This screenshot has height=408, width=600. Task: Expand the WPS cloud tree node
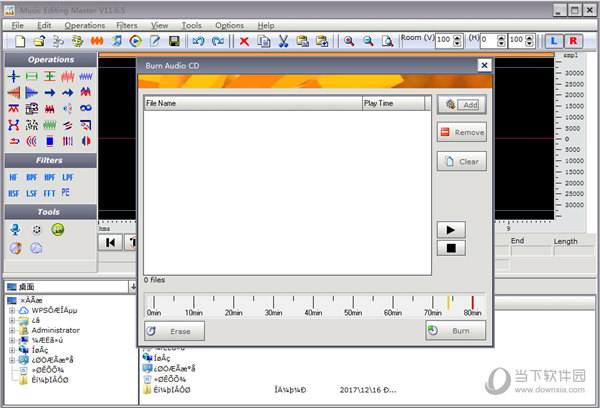point(12,310)
